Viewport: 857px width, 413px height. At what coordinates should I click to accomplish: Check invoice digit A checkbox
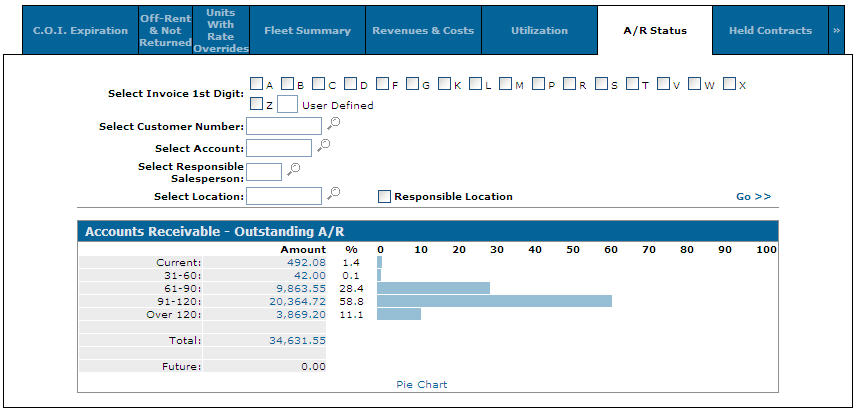pyautogui.click(x=257, y=84)
